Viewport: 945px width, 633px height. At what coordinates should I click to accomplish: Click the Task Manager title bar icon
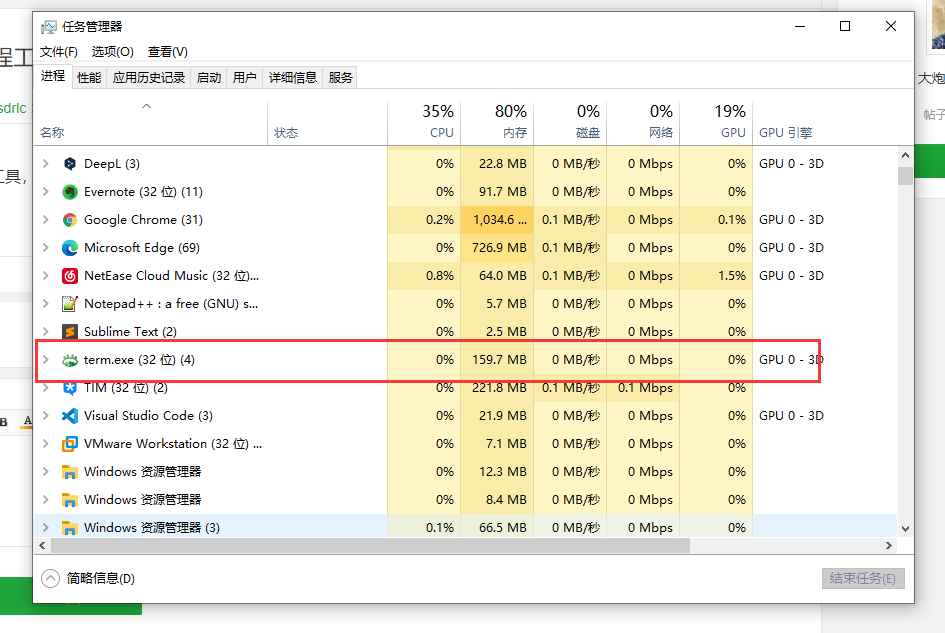click(48, 27)
